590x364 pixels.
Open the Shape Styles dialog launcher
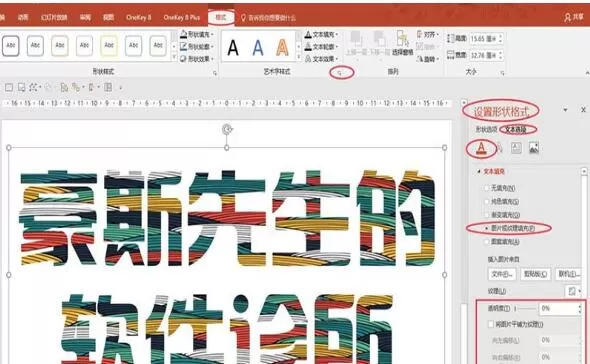tap(215, 73)
